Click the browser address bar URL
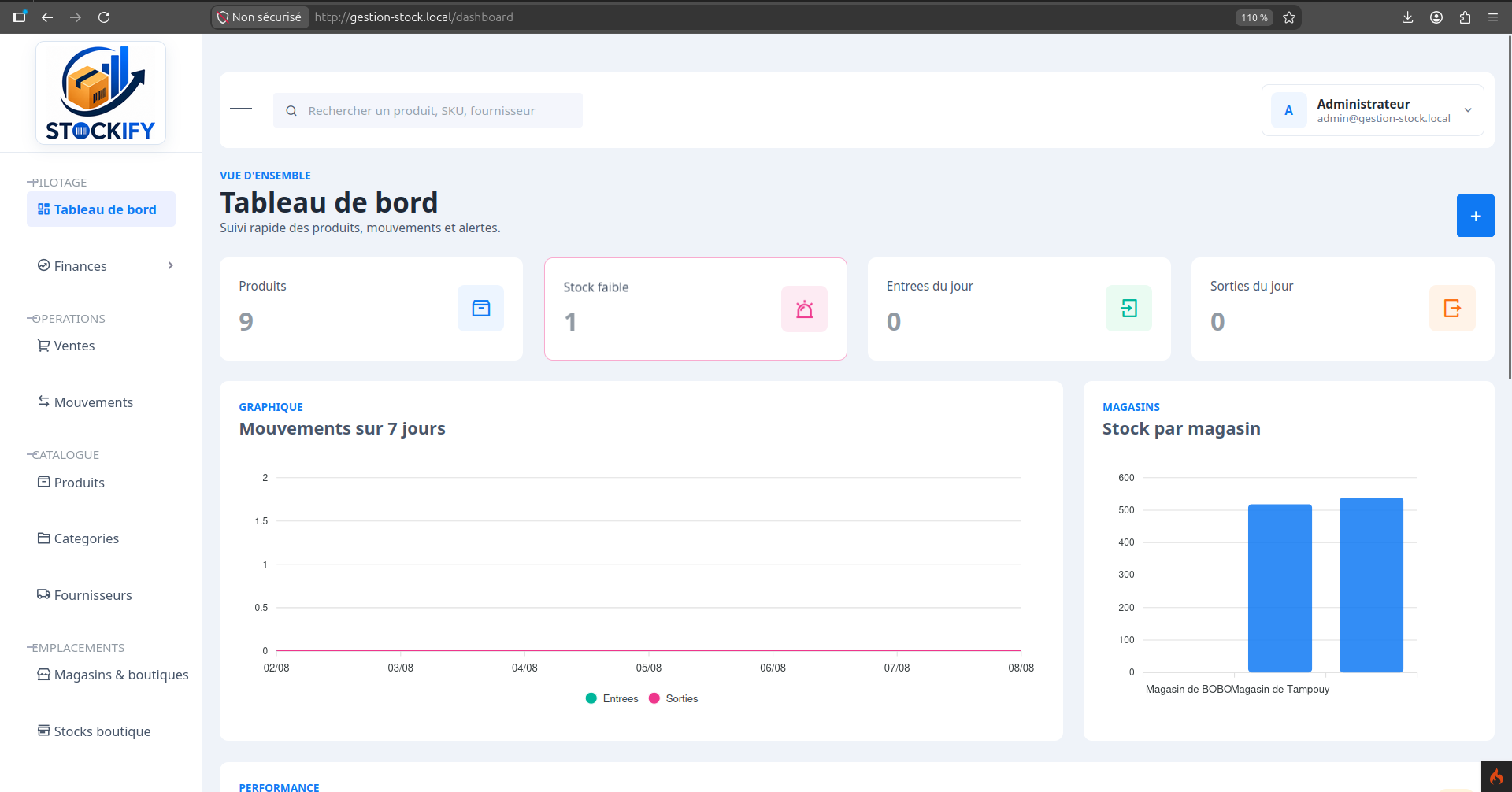 click(413, 17)
